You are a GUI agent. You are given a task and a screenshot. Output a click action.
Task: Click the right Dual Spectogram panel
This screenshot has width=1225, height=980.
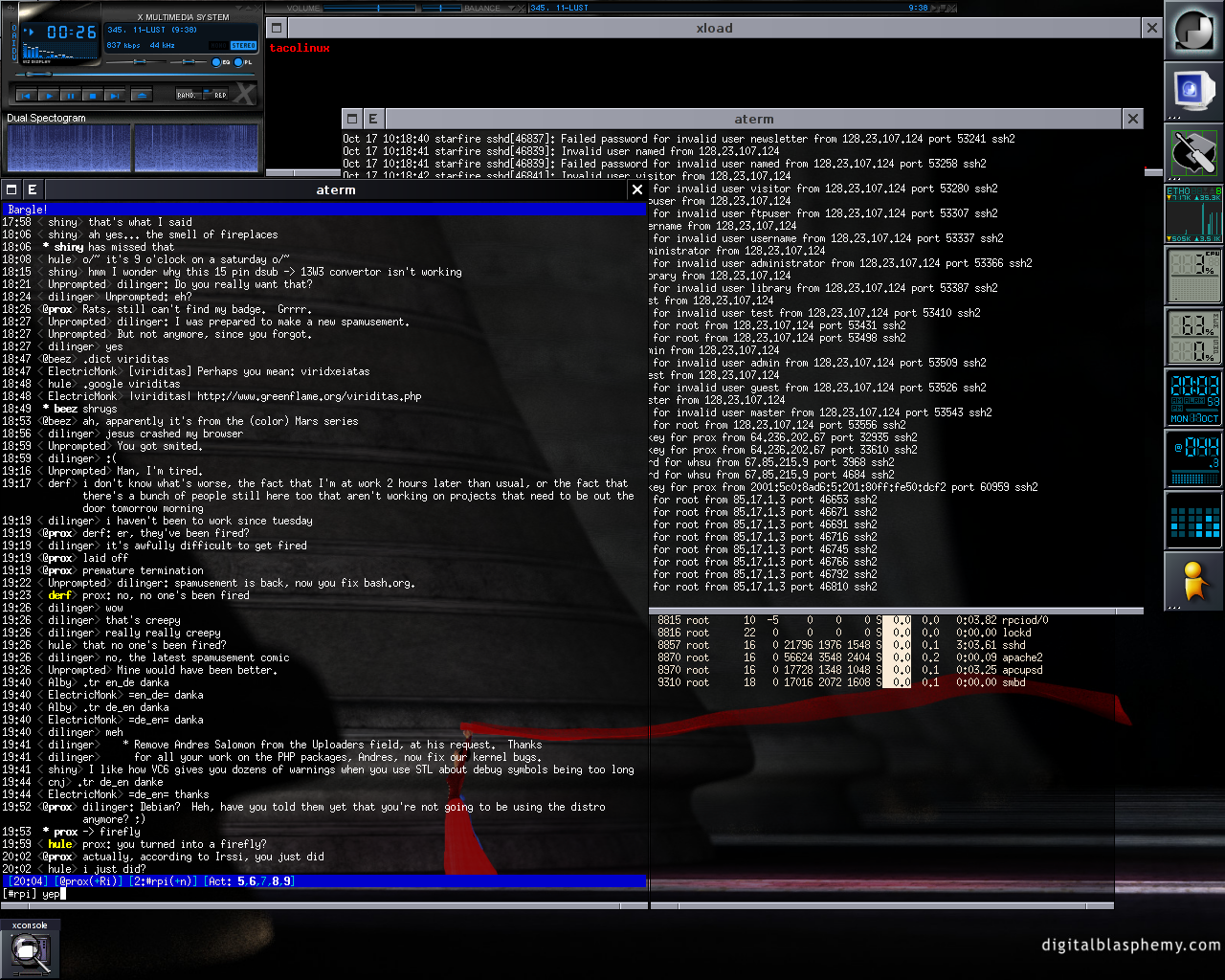[196, 148]
